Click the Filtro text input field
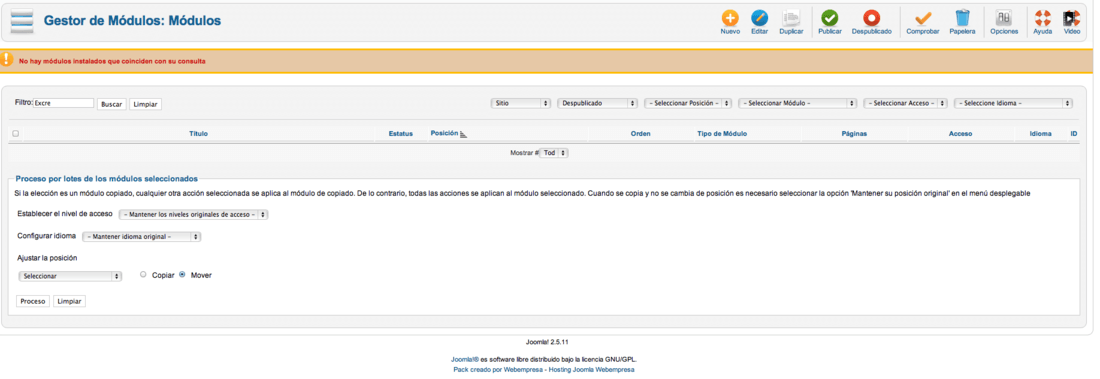The image size is (1100, 379). [x=63, y=103]
